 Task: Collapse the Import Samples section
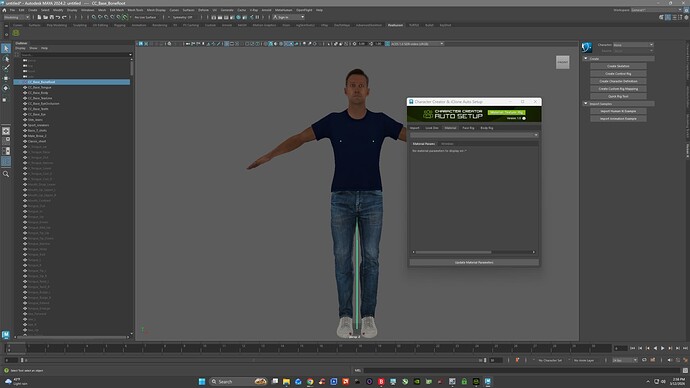tap(586, 104)
